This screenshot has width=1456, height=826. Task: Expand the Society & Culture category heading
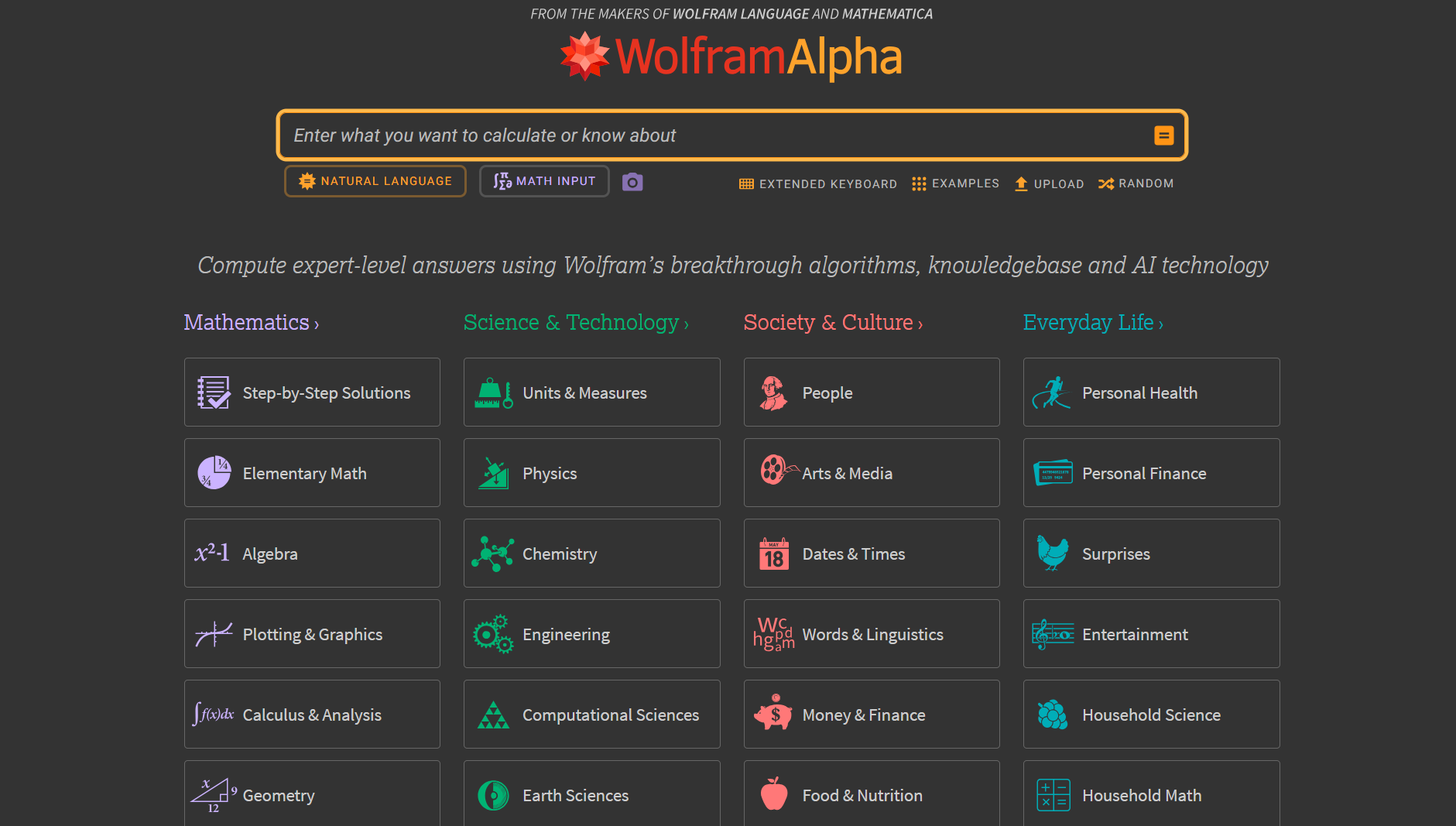click(833, 322)
